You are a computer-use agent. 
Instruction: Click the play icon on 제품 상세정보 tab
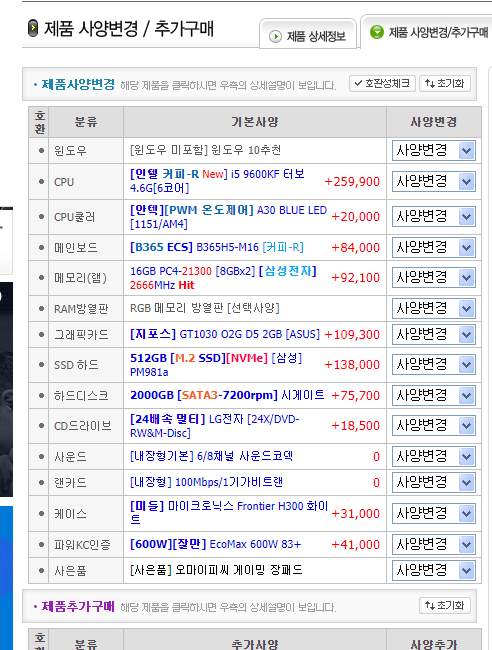275,36
